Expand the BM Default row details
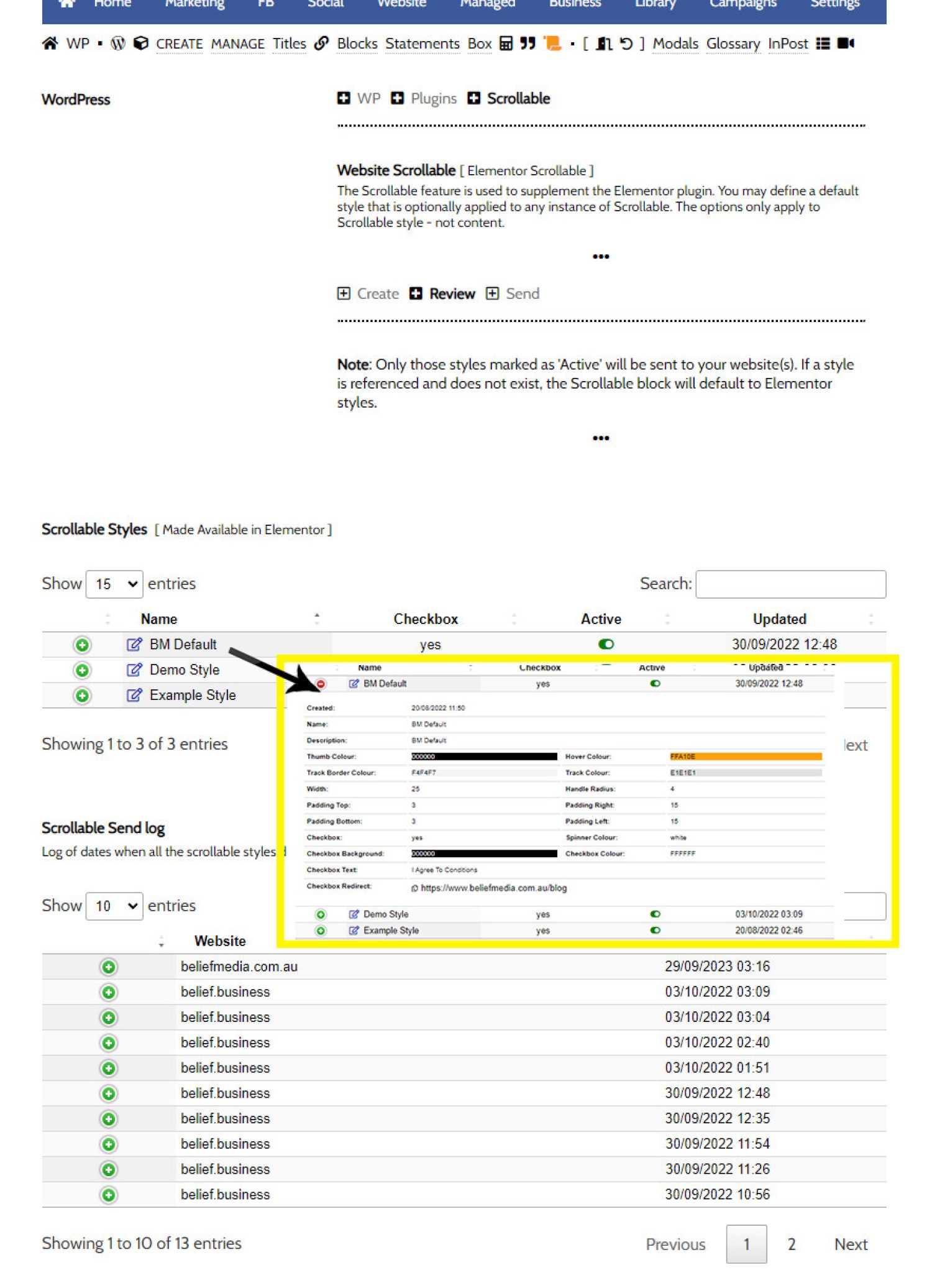Viewport: 932px width, 1288px height. (82, 645)
